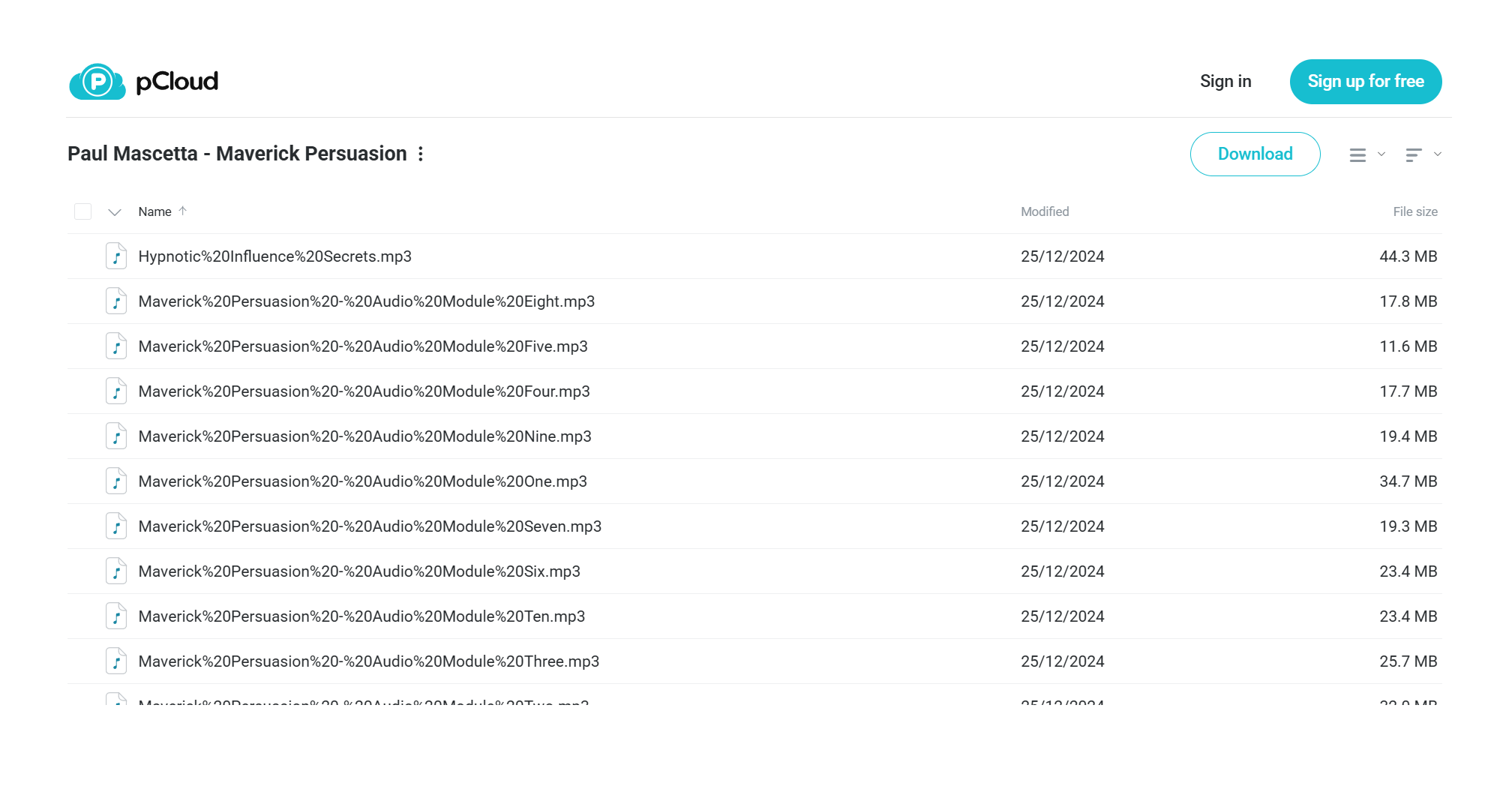1512x798 pixels.
Task: Click the 19.4 MB file size value
Action: click(1408, 436)
